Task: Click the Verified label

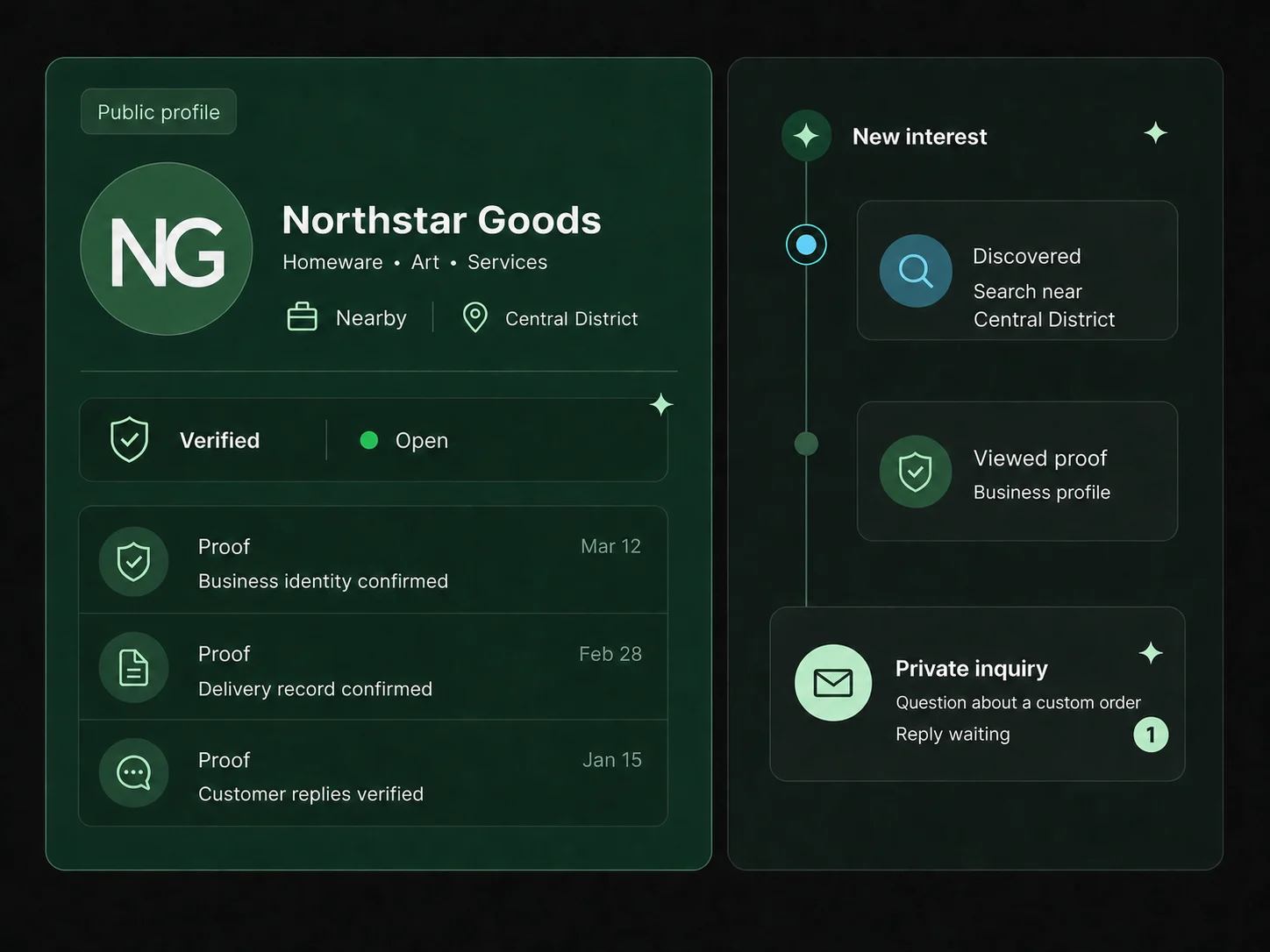Action: (219, 440)
